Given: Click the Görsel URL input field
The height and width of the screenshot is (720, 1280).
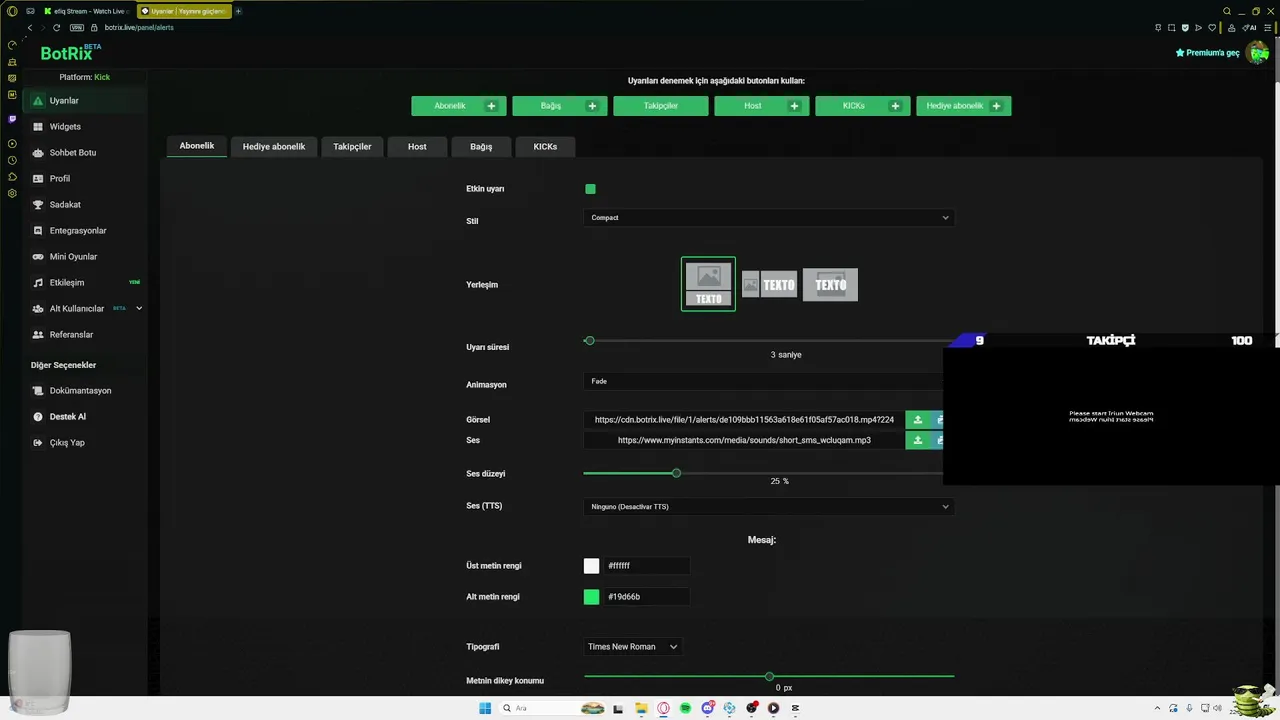Looking at the screenshot, I should click(744, 420).
